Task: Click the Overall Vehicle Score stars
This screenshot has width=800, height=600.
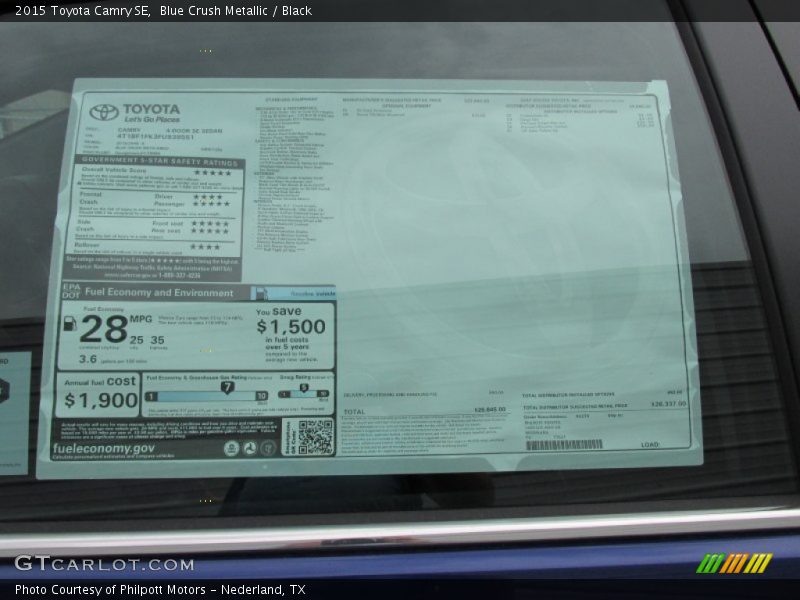Action: tap(211, 172)
